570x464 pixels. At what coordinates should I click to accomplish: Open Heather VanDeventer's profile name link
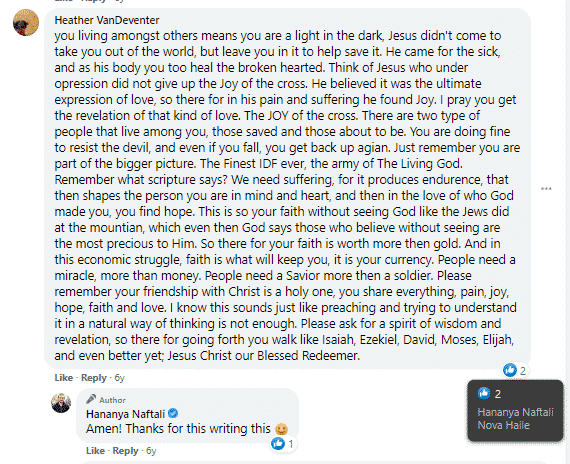107,20
